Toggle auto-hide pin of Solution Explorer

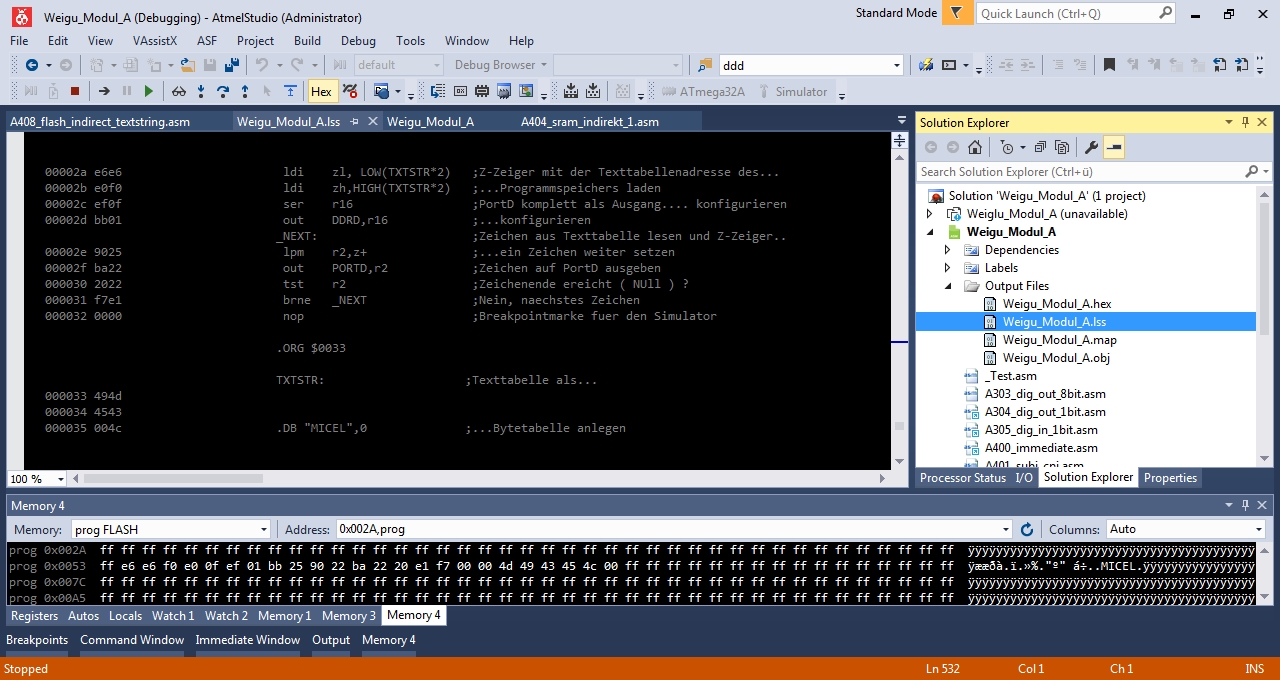click(1246, 122)
